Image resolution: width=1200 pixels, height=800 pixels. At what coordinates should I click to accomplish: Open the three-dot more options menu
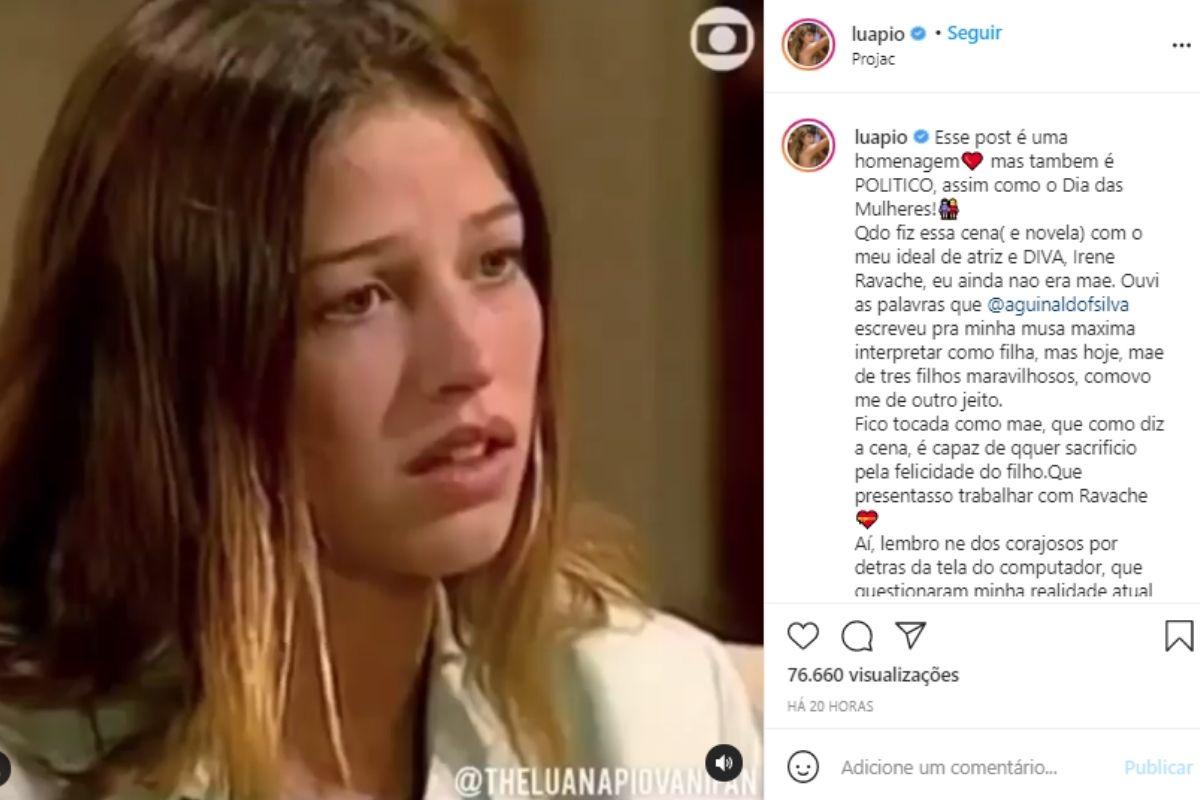point(1180,46)
